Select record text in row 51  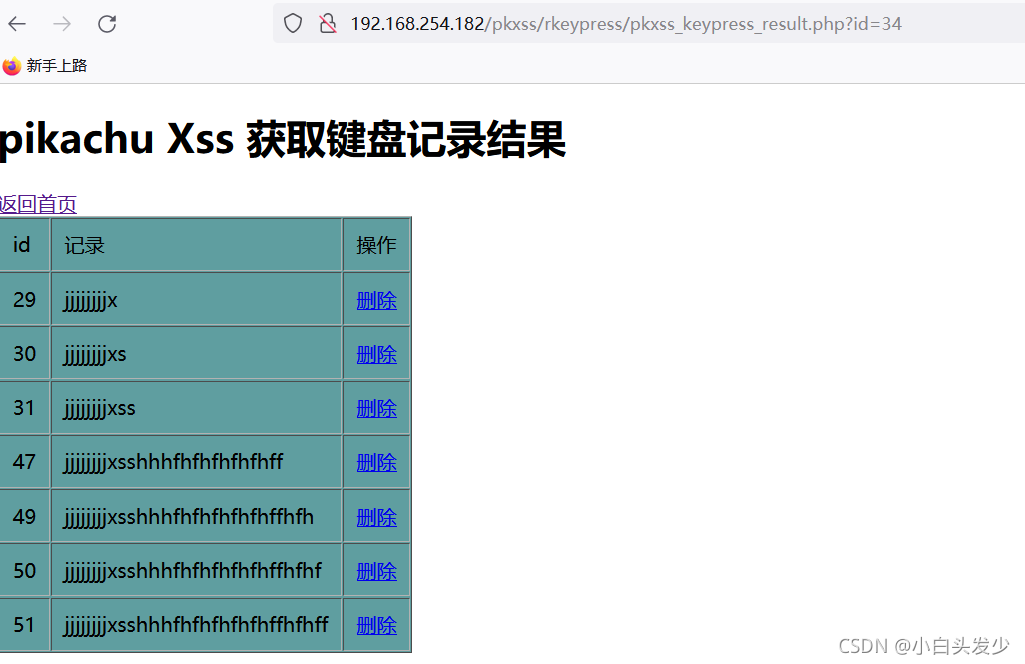coord(195,625)
